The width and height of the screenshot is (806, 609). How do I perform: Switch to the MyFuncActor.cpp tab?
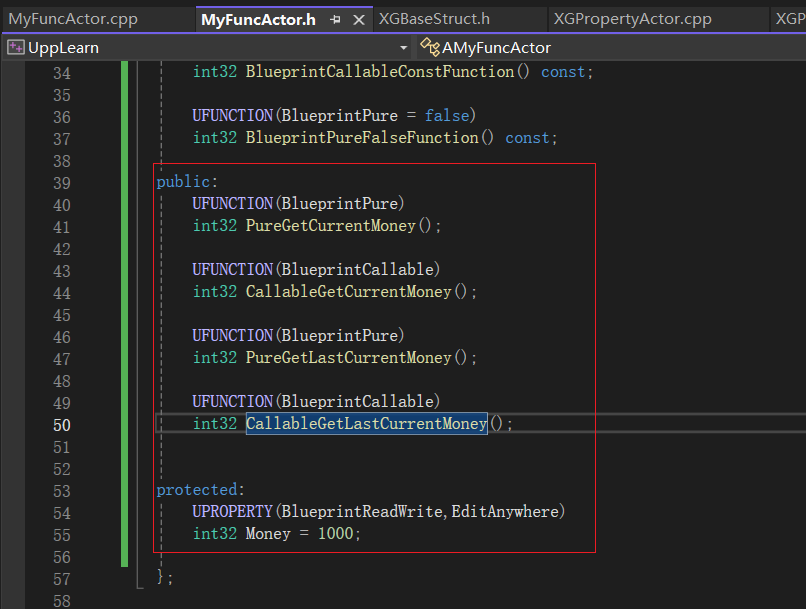click(73, 19)
